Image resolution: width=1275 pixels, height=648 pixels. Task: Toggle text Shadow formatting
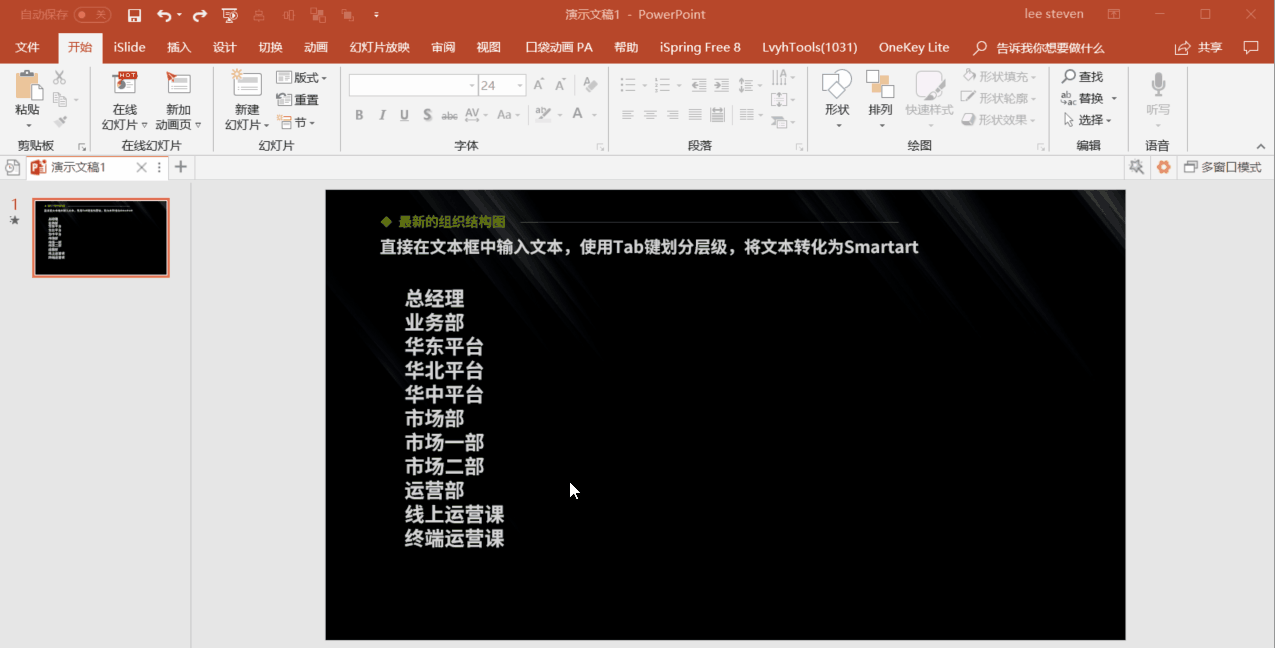click(x=427, y=115)
